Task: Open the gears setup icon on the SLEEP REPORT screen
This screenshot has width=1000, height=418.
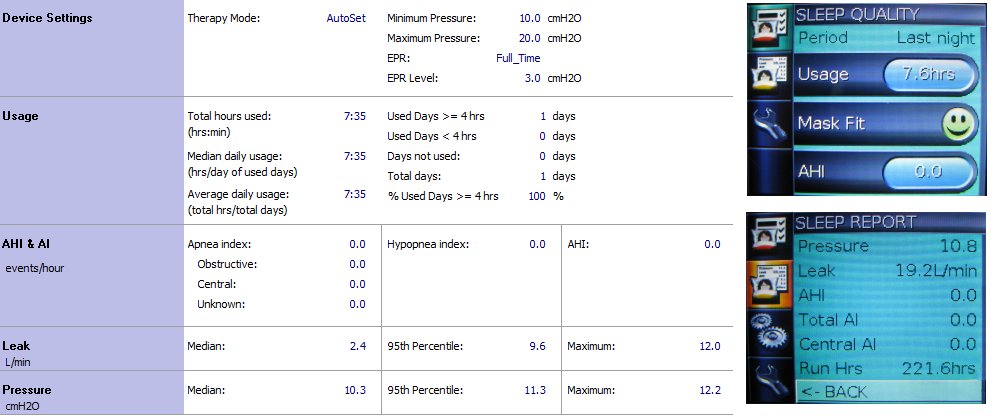Action: [x=770, y=331]
